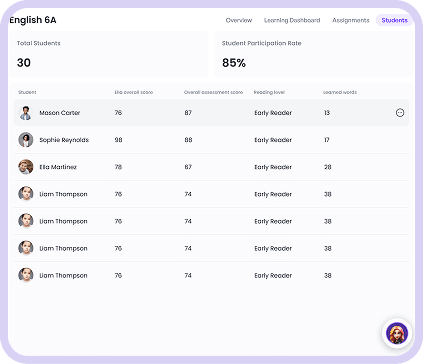Click the Learned words column header
The width and height of the screenshot is (423, 364).
340,92
